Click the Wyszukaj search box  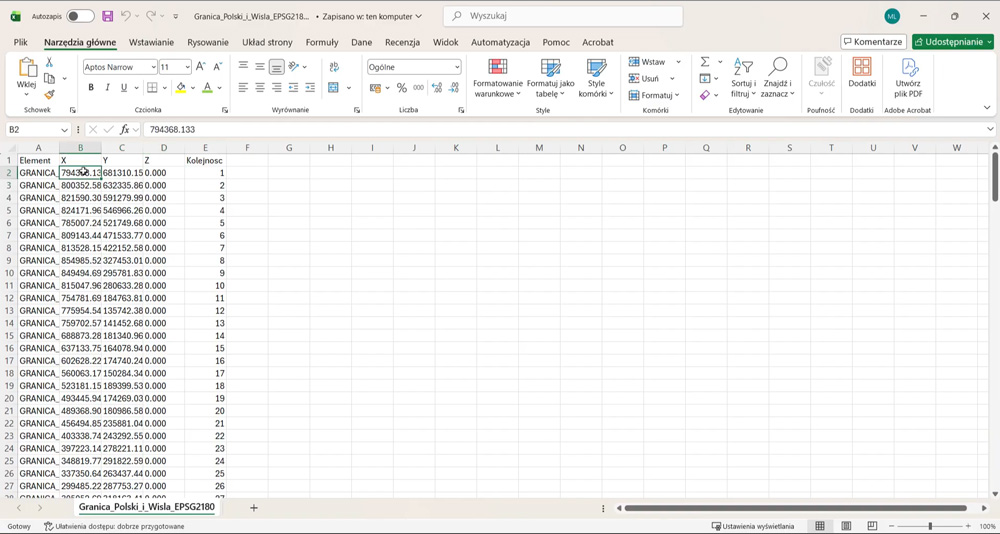point(563,17)
